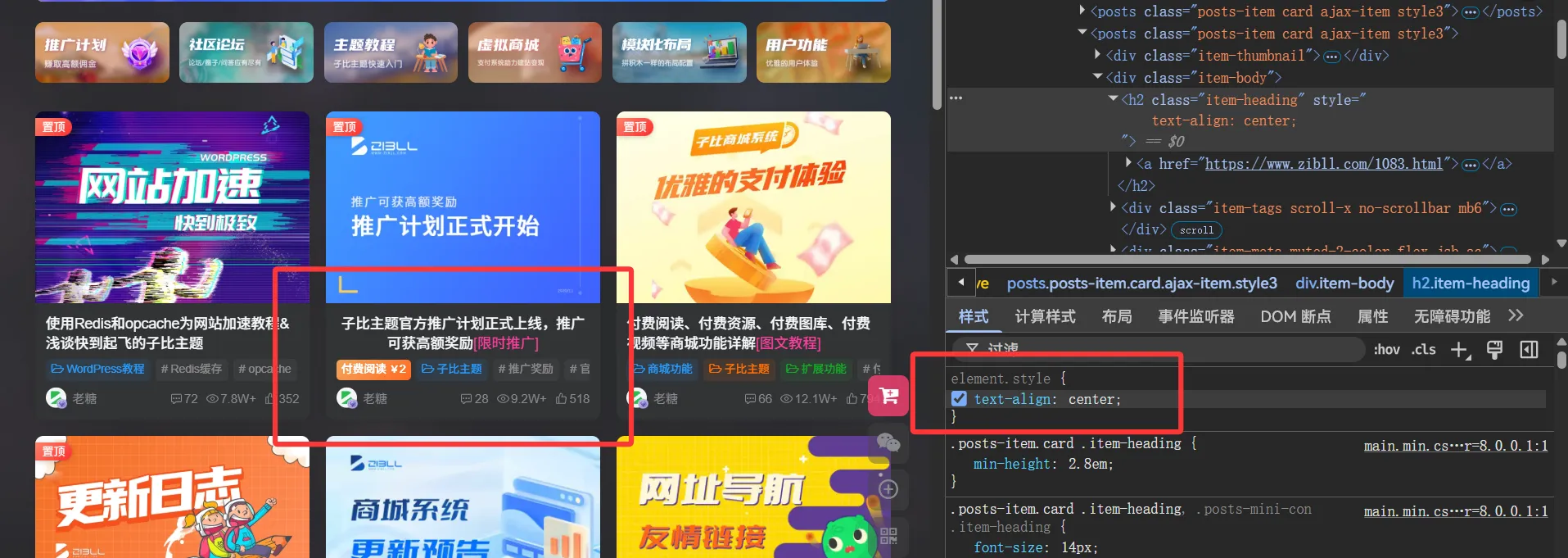Collapse the h2 item-heading node
Viewport: 1568px width, 558px height.
(1114, 99)
